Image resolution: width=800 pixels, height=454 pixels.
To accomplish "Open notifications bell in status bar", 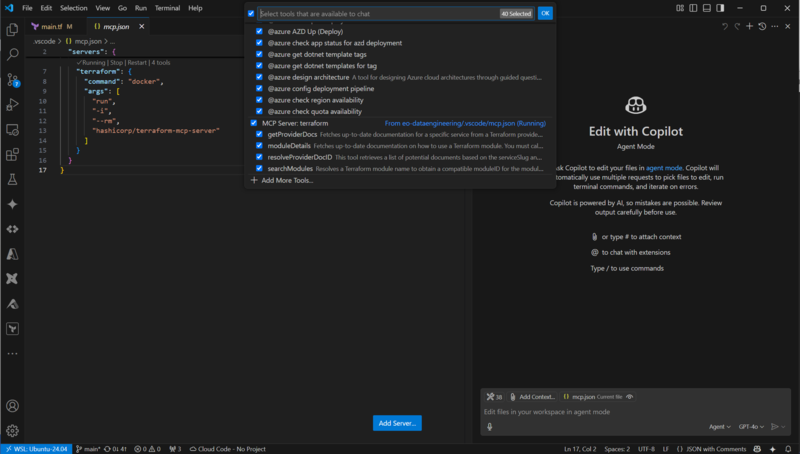I will click(788, 449).
